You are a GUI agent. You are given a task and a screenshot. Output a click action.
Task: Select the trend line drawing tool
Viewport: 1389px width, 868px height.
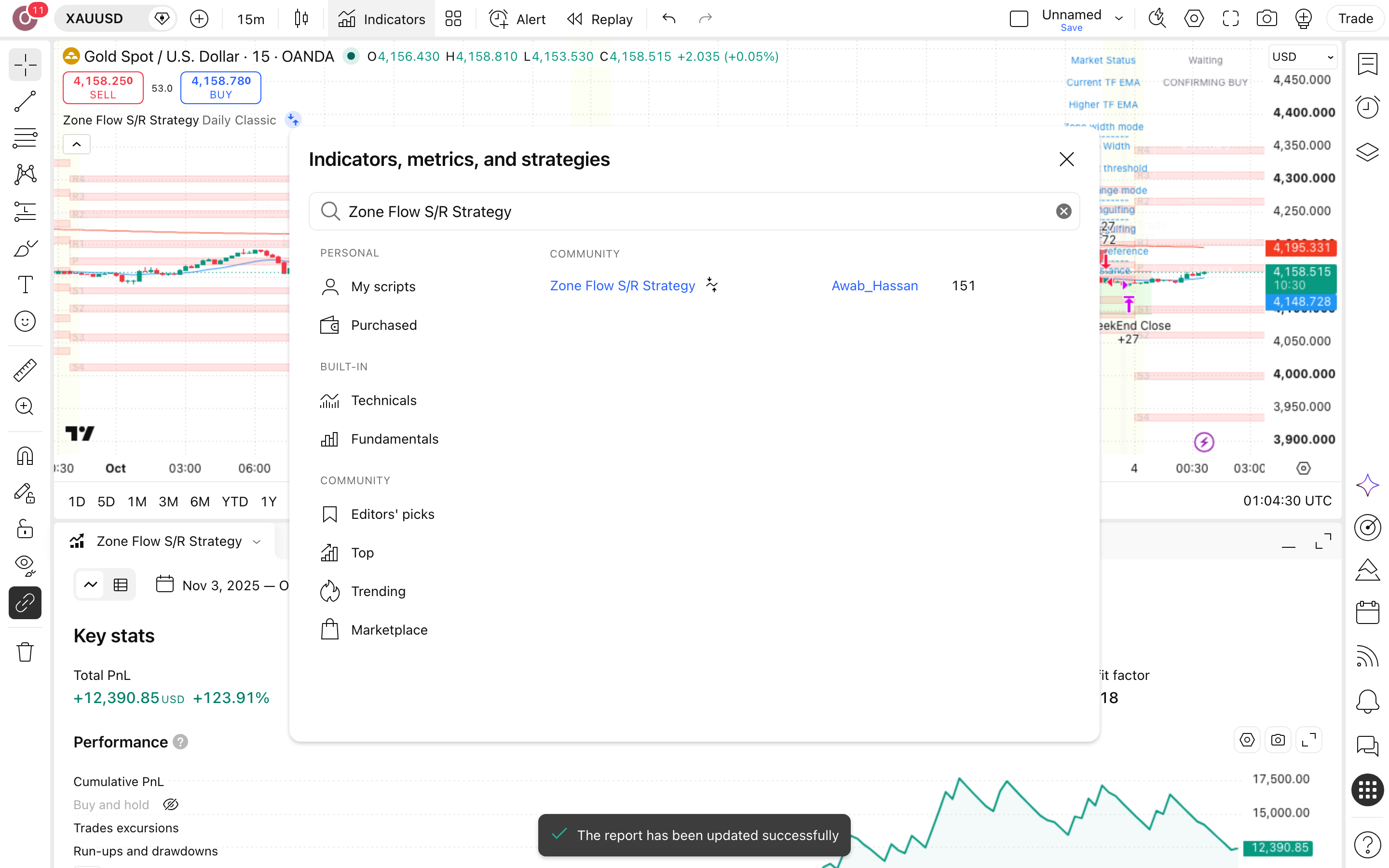click(25, 102)
